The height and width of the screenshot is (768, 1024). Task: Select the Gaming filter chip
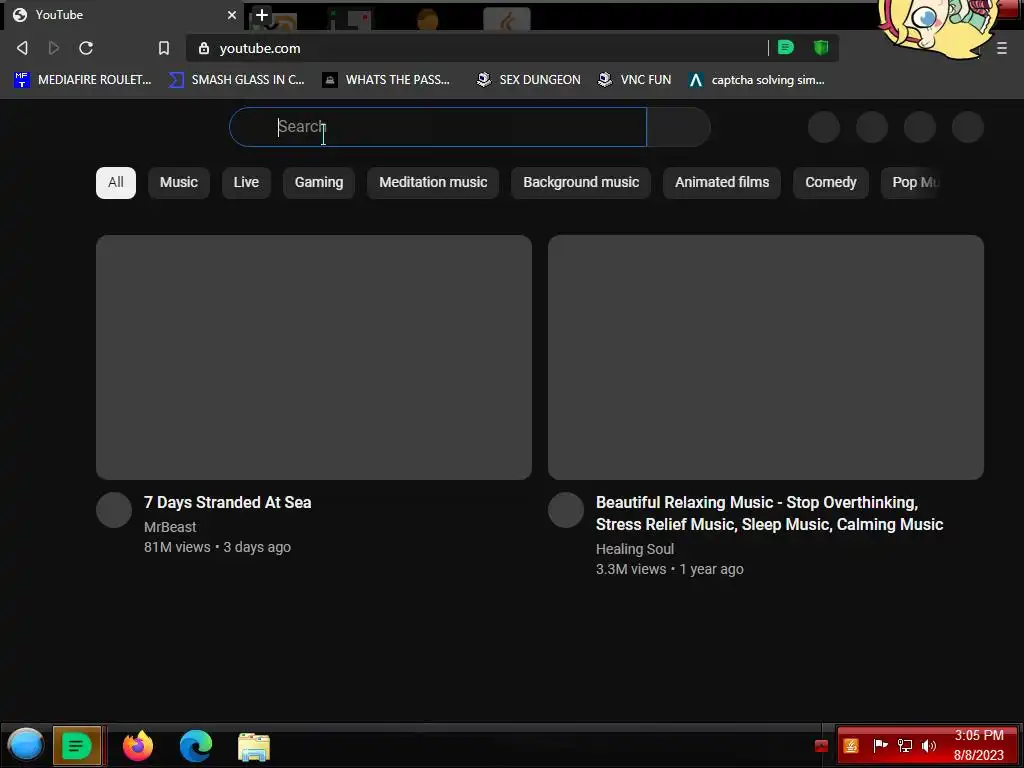[x=319, y=182]
